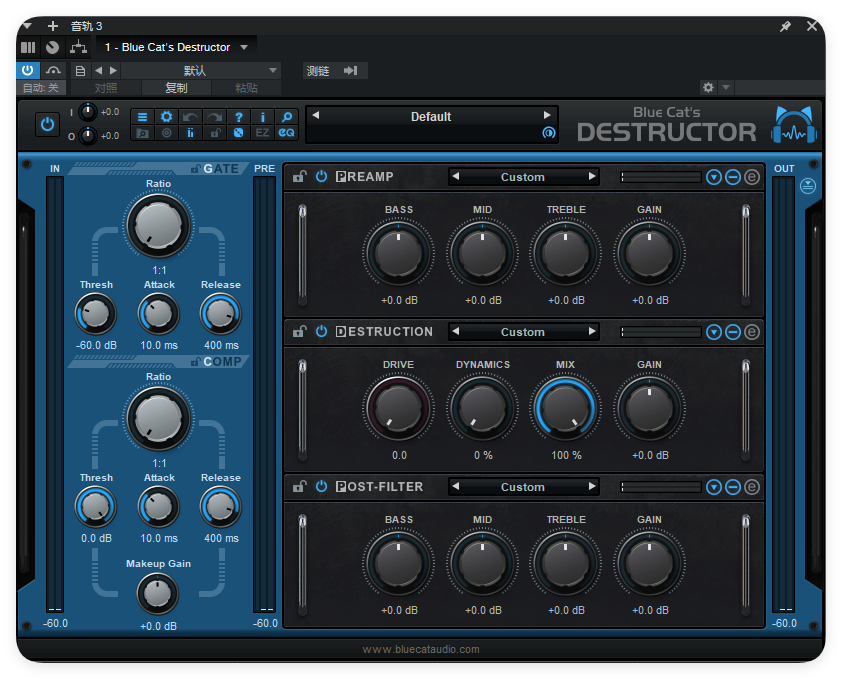Expand PREAMP section down-arrow circle icon

714,177
